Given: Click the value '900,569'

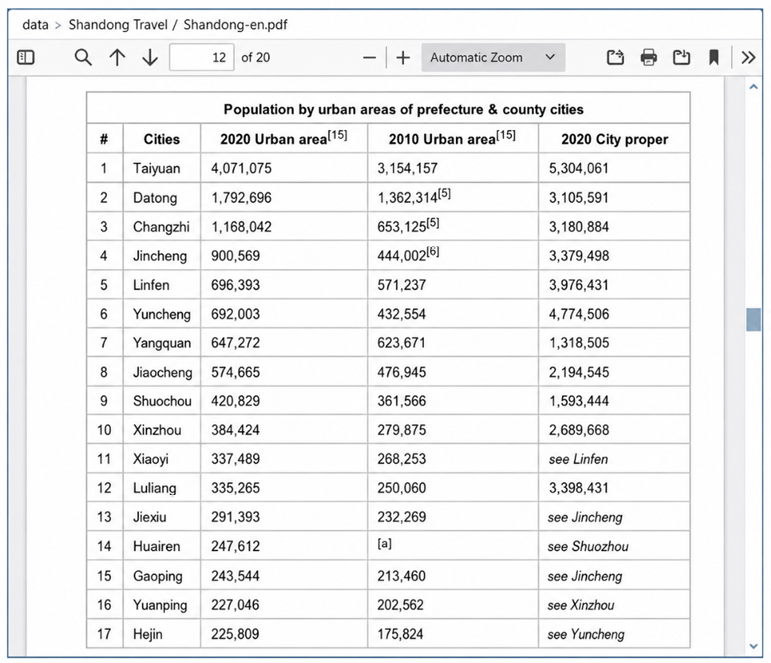Looking at the screenshot, I should coord(236,256).
